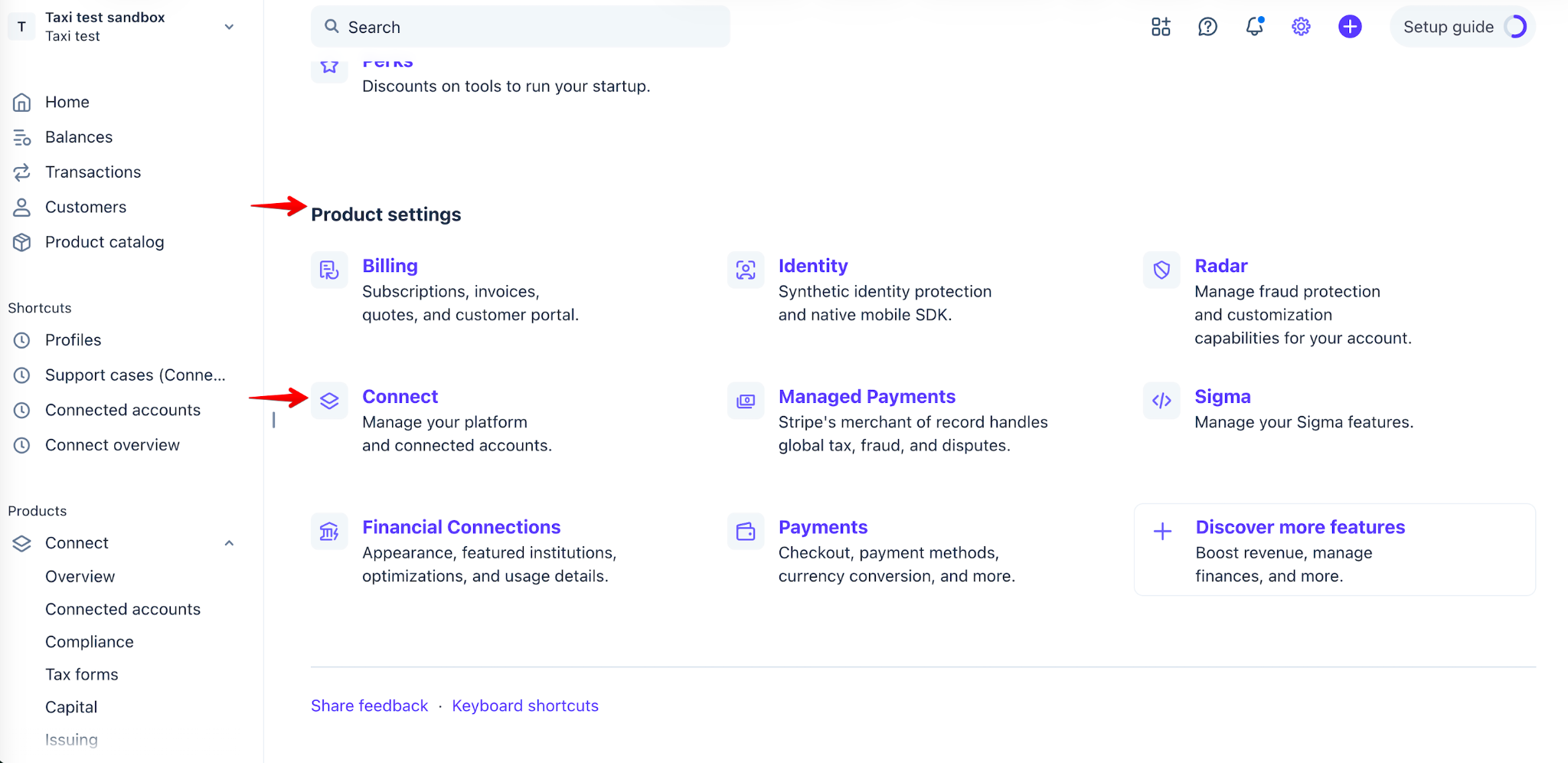Click the Identity icon

pyautogui.click(x=746, y=270)
